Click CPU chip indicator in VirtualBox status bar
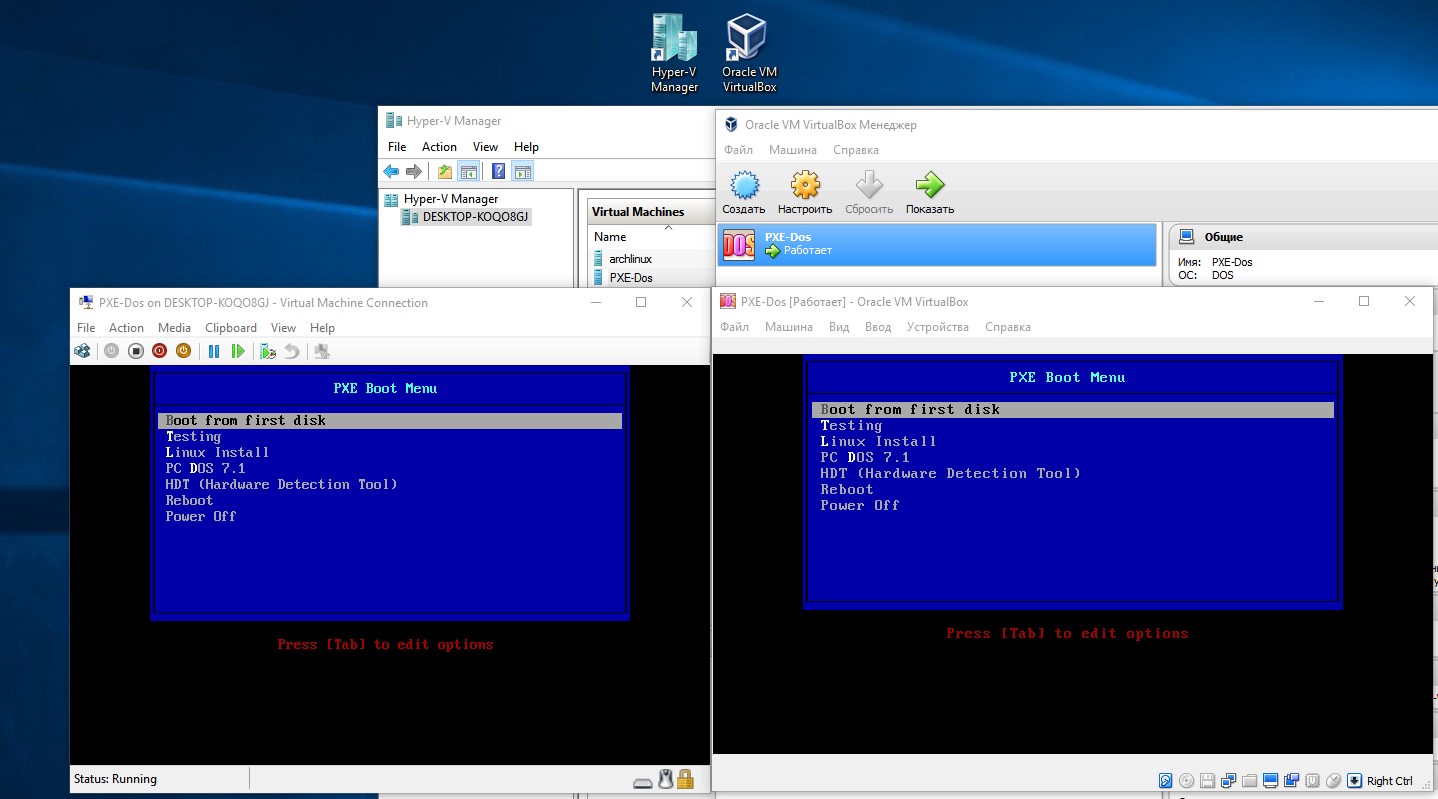The image size is (1438, 799). coord(1312,781)
